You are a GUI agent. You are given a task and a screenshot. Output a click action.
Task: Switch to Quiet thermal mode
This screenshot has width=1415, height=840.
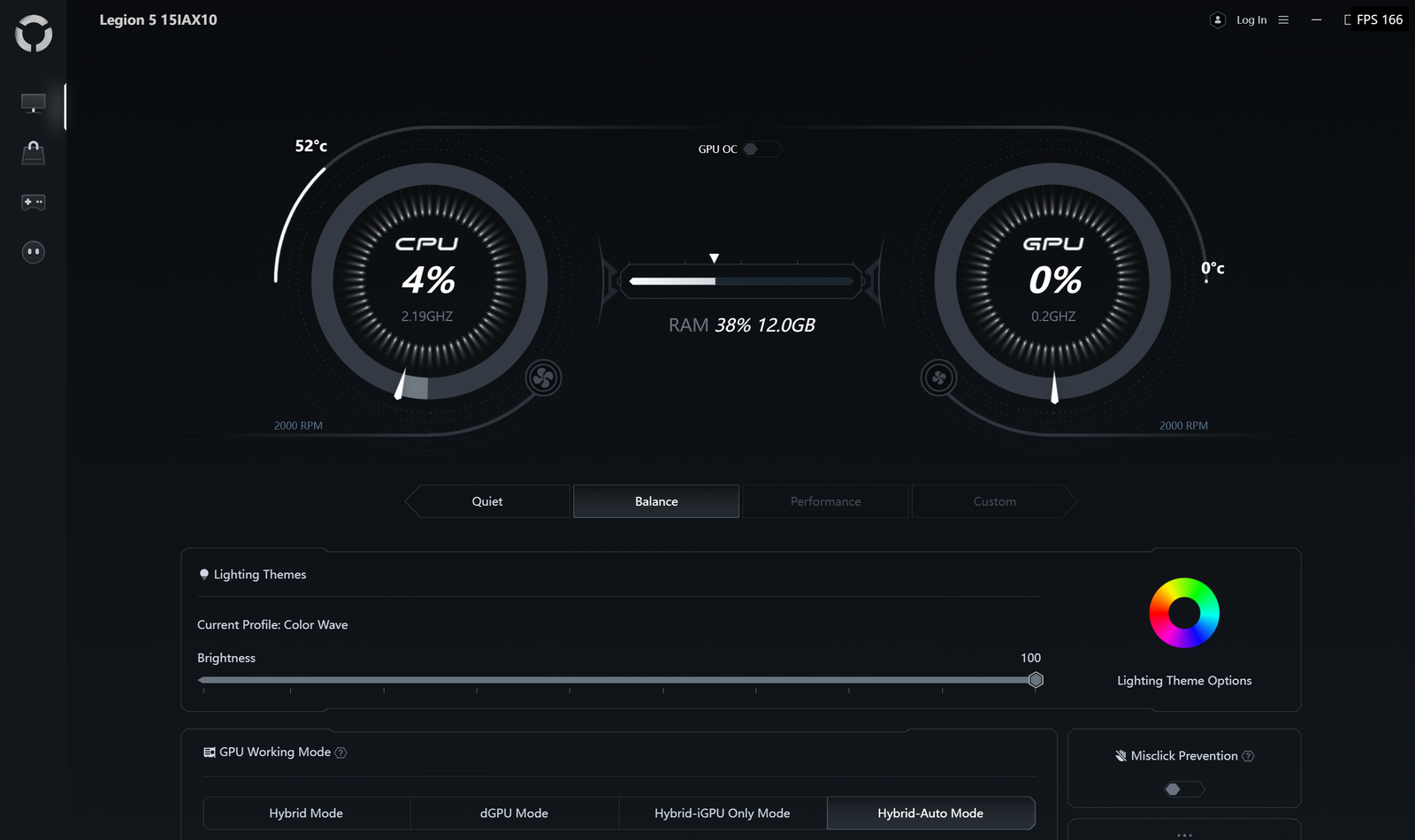pyautogui.click(x=487, y=501)
